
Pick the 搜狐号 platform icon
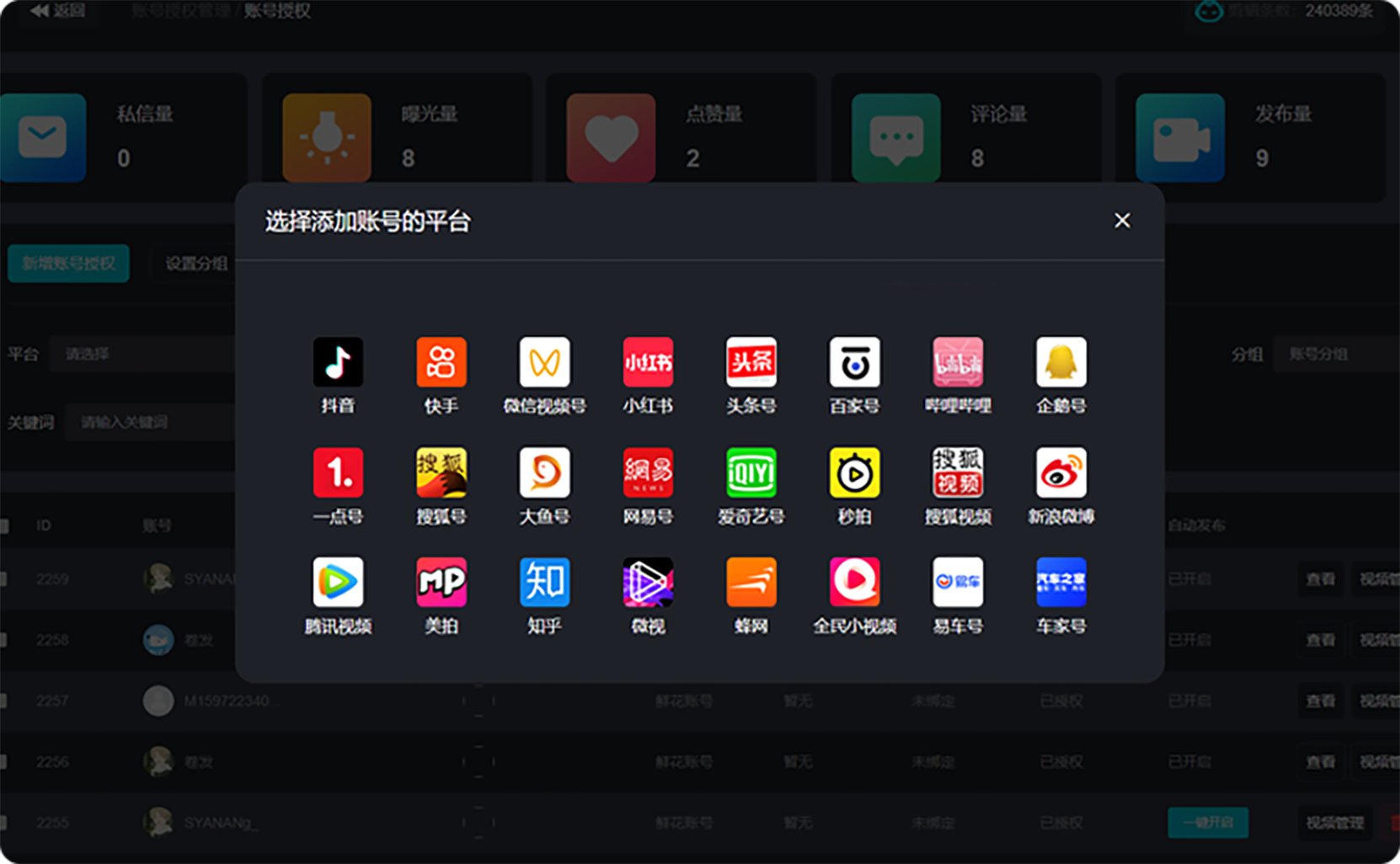click(x=441, y=472)
